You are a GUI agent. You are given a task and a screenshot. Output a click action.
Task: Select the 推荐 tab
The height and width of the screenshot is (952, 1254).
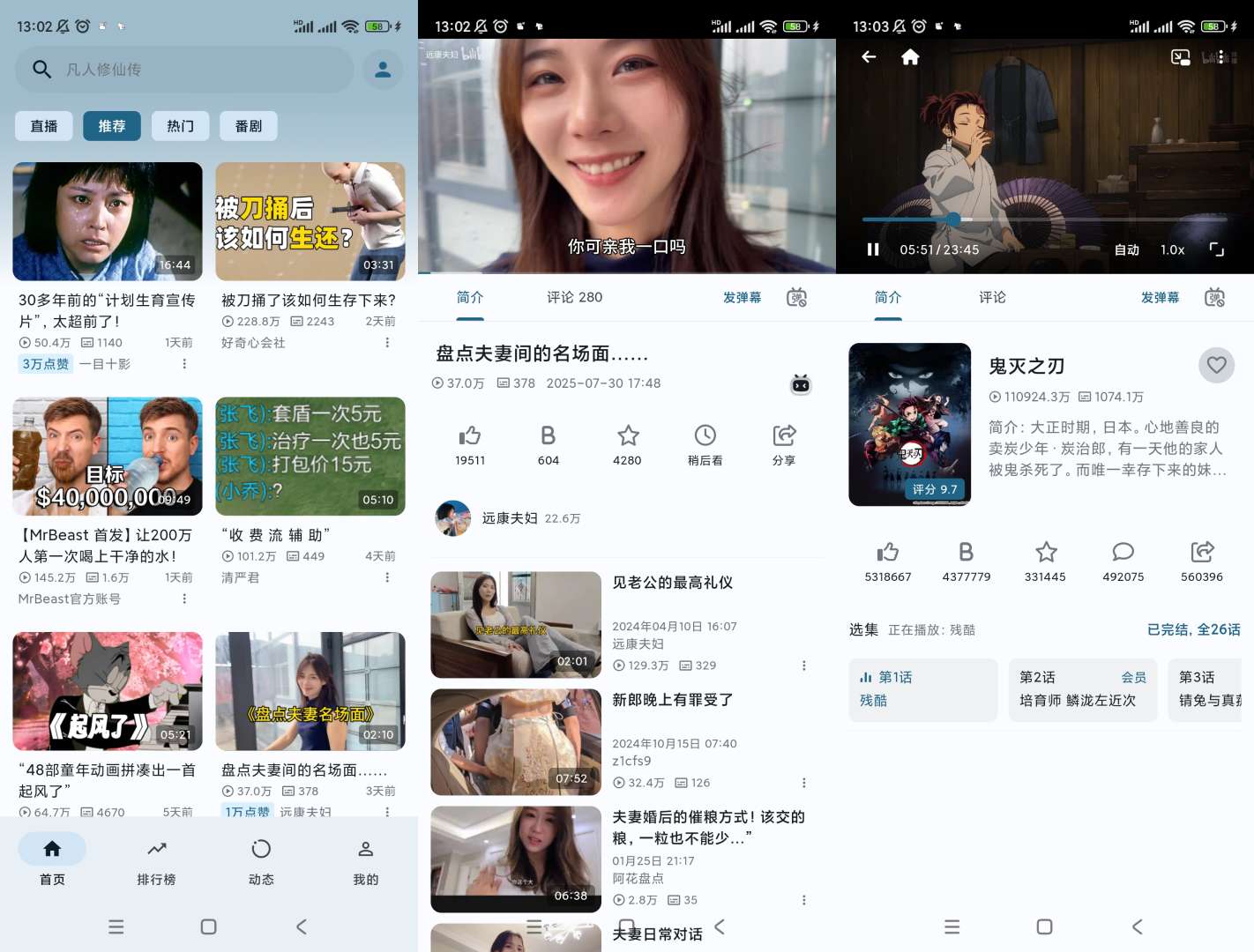112,126
